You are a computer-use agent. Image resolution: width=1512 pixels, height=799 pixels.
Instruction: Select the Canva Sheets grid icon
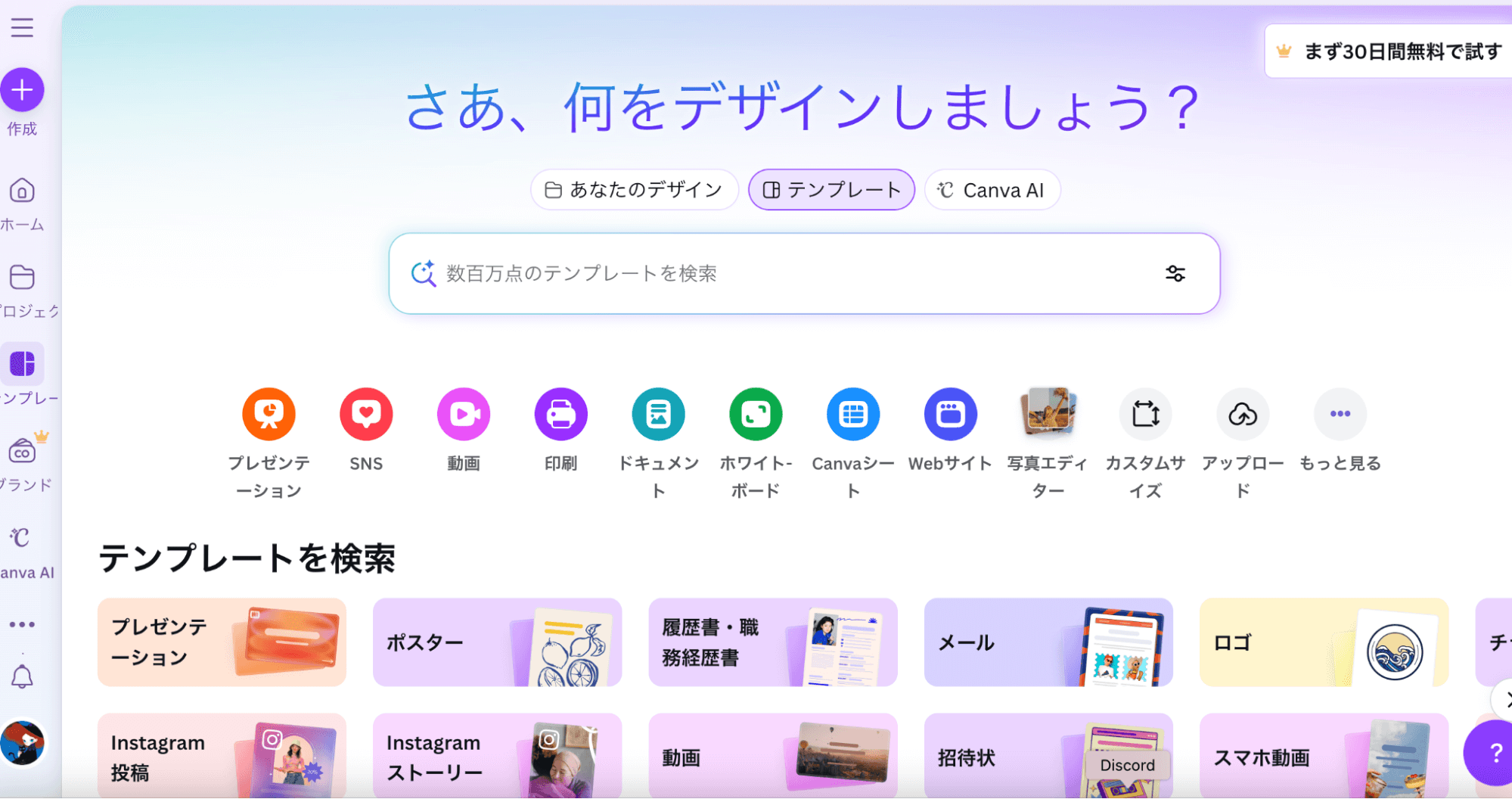click(x=852, y=414)
